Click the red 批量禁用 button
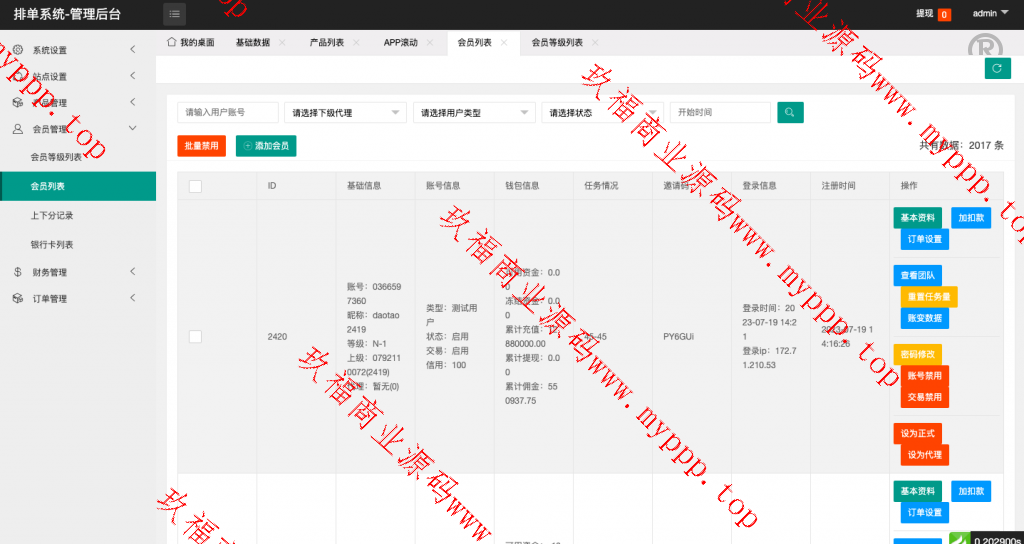The height and width of the screenshot is (544, 1024). click(201, 146)
